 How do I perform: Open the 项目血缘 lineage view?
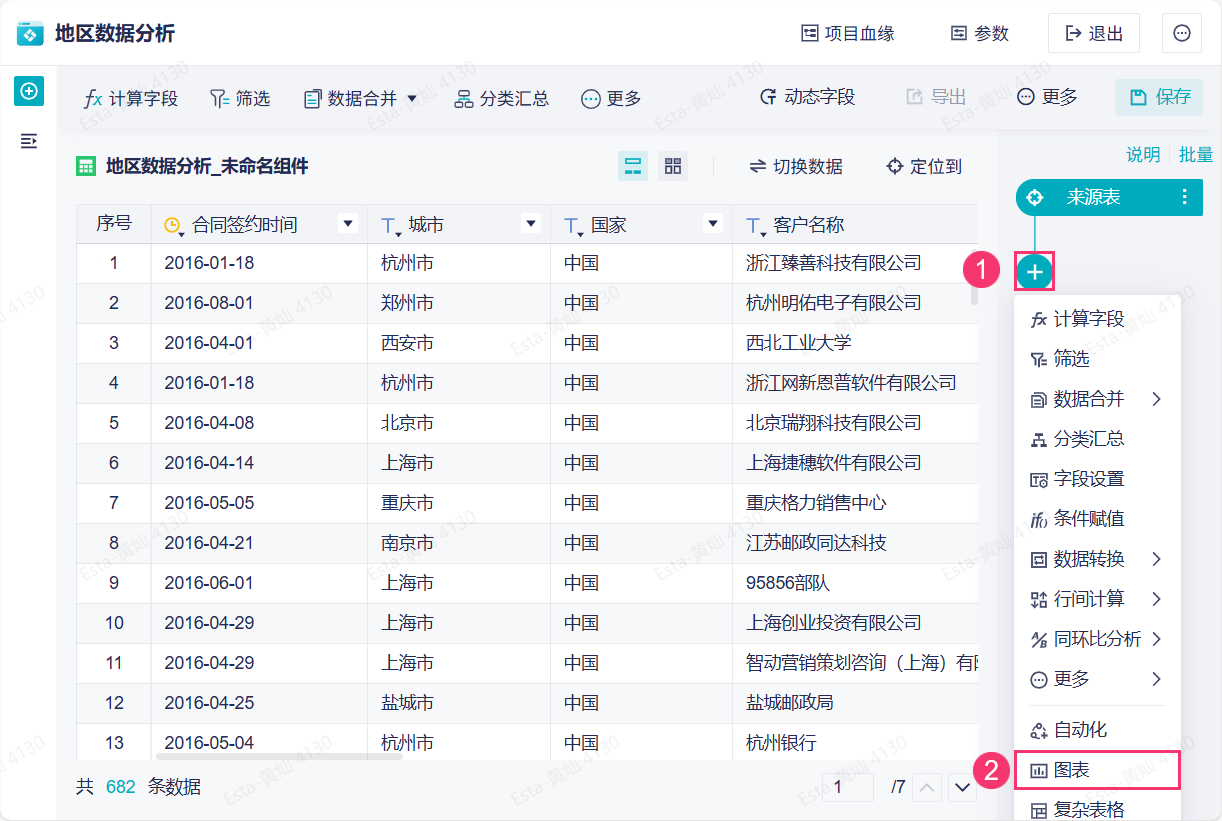pos(848,33)
